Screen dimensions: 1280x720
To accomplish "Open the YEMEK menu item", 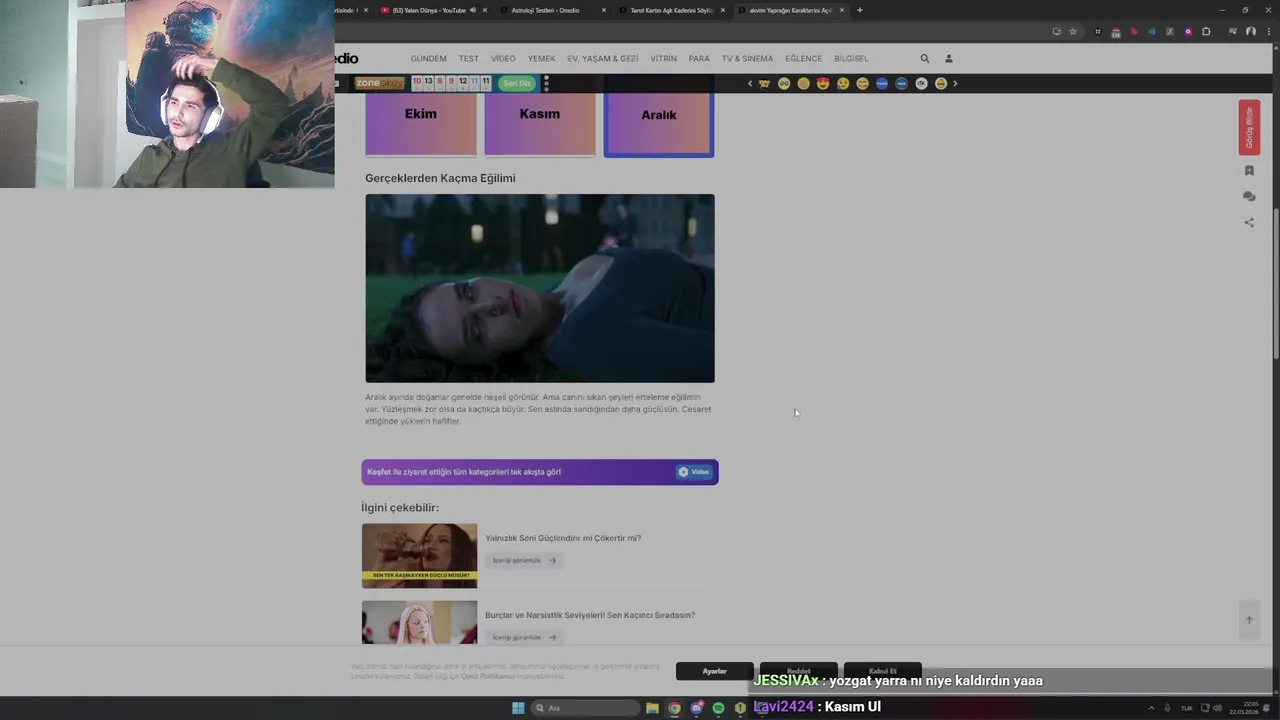I will click(541, 59).
